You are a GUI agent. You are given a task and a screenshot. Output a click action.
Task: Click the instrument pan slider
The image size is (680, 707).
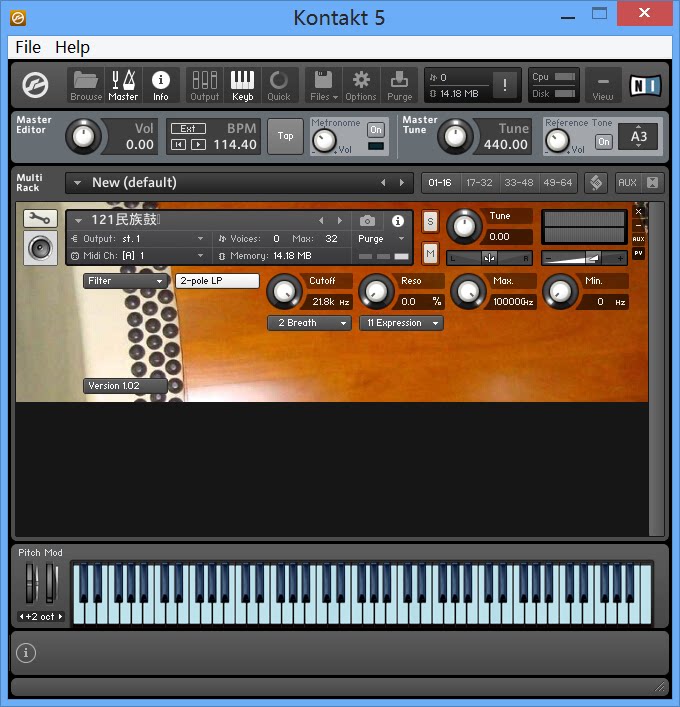(x=489, y=258)
